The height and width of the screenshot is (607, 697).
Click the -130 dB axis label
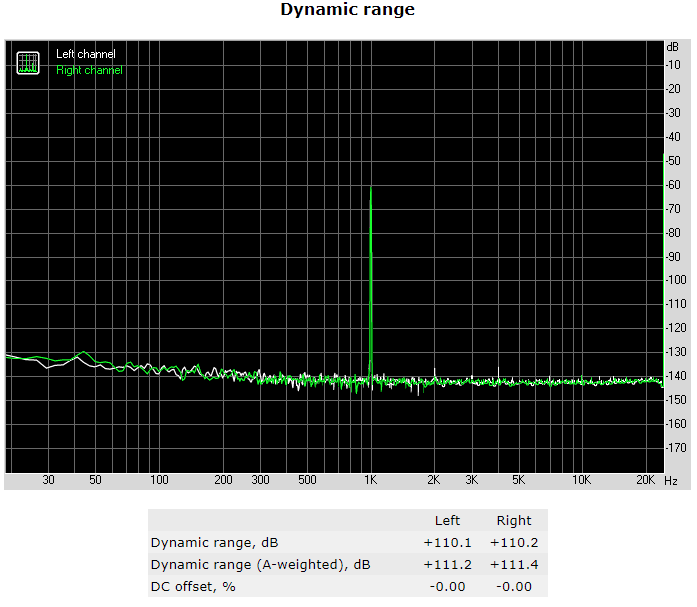coord(676,352)
